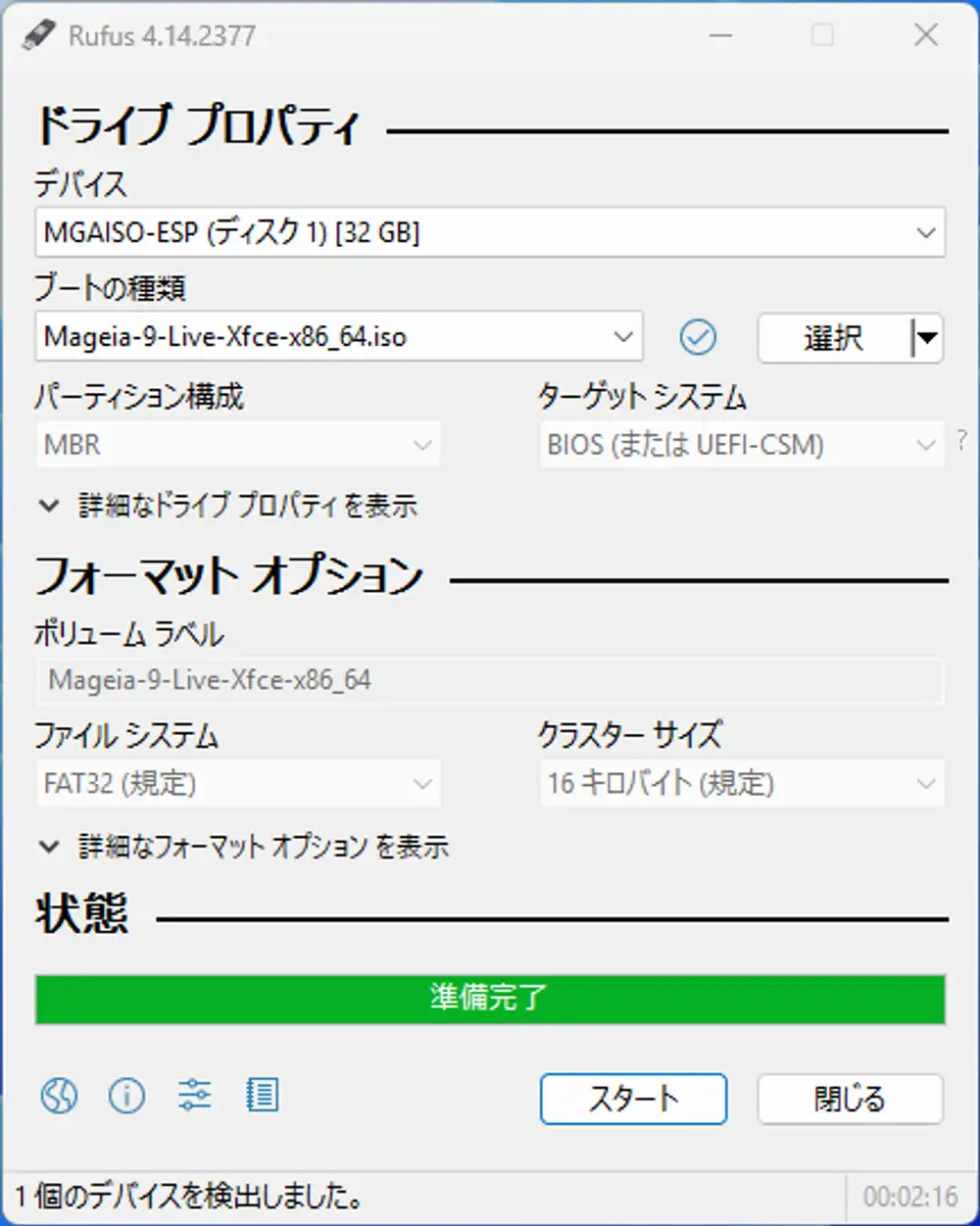Click the 00:02:16 elapsed timer
980x1226 pixels.
[910, 1197]
